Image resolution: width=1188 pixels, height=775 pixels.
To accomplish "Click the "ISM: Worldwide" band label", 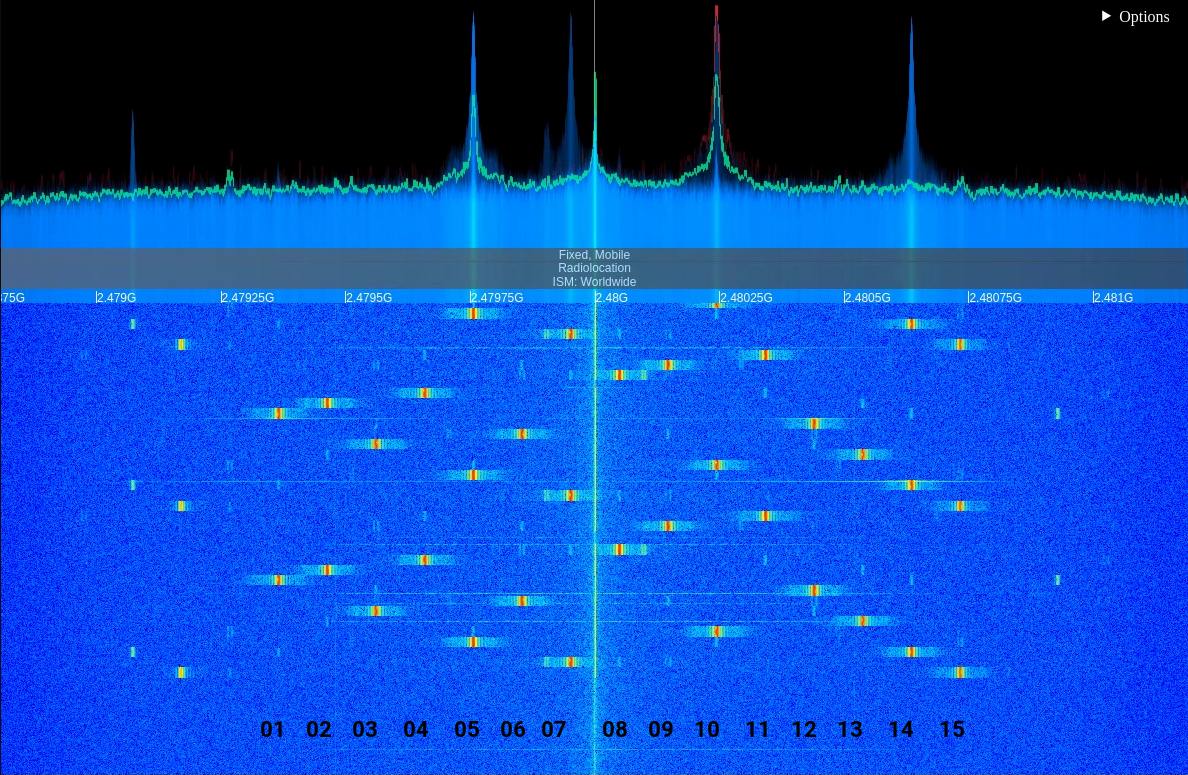I will click(594, 282).
